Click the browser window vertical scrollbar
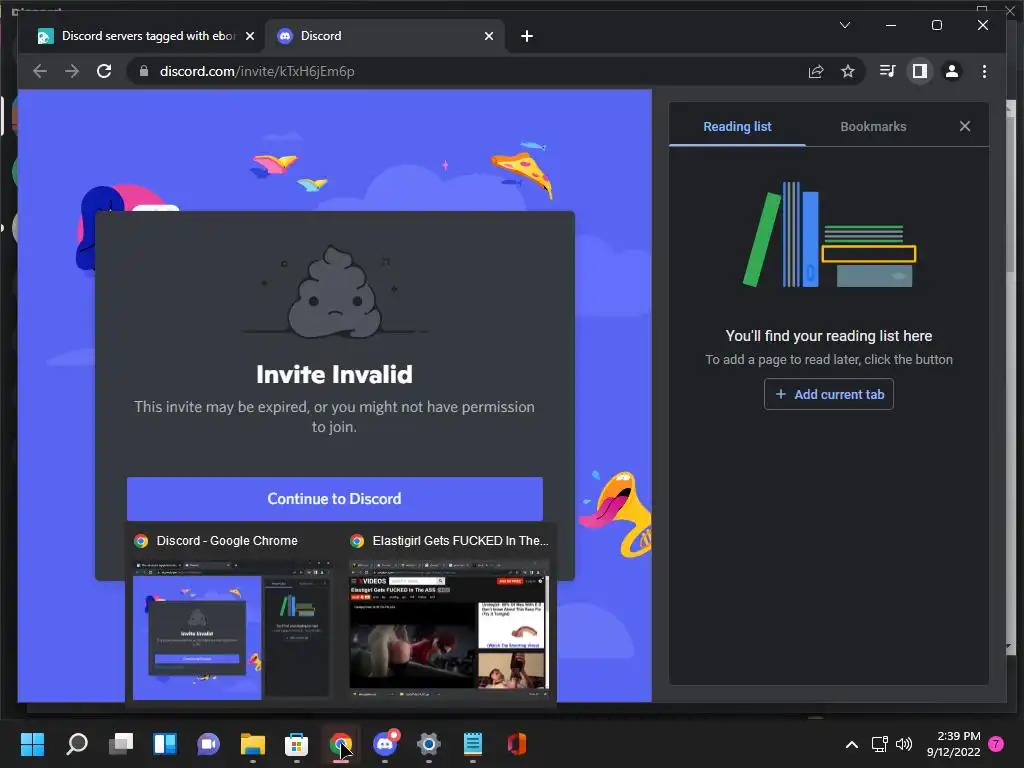This screenshot has height=768, width=1024. [x=1010, y=376]
